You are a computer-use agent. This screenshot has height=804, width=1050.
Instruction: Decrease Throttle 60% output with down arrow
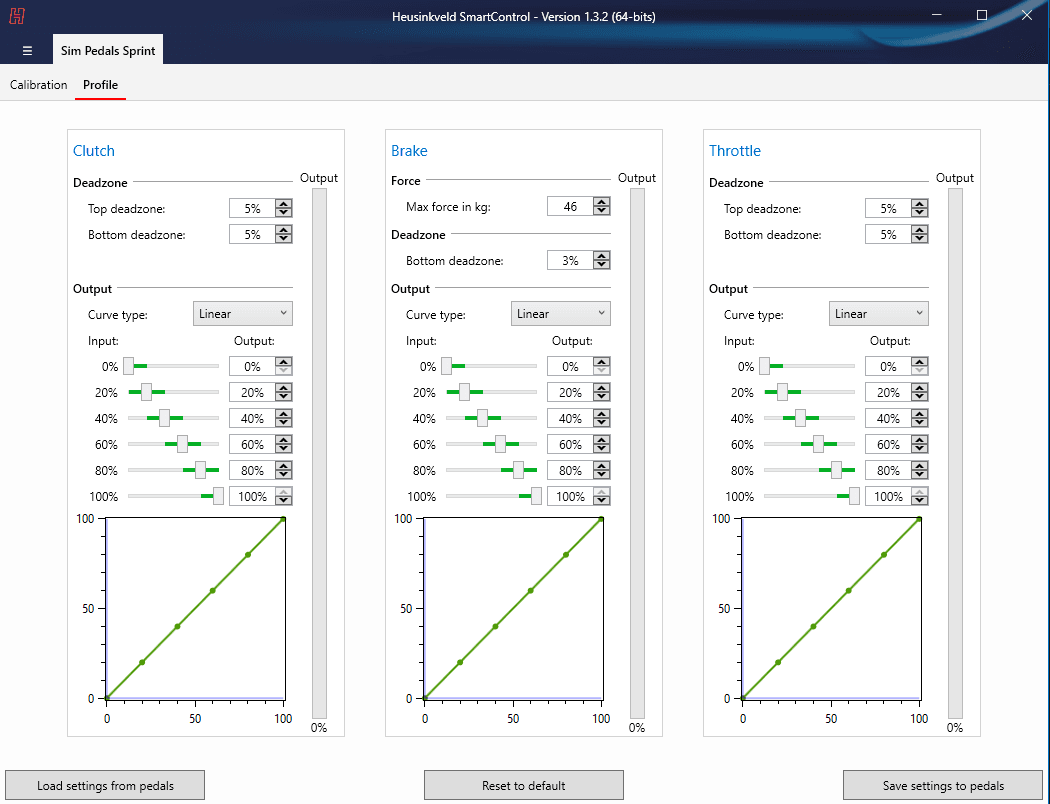tap(920, 449)
